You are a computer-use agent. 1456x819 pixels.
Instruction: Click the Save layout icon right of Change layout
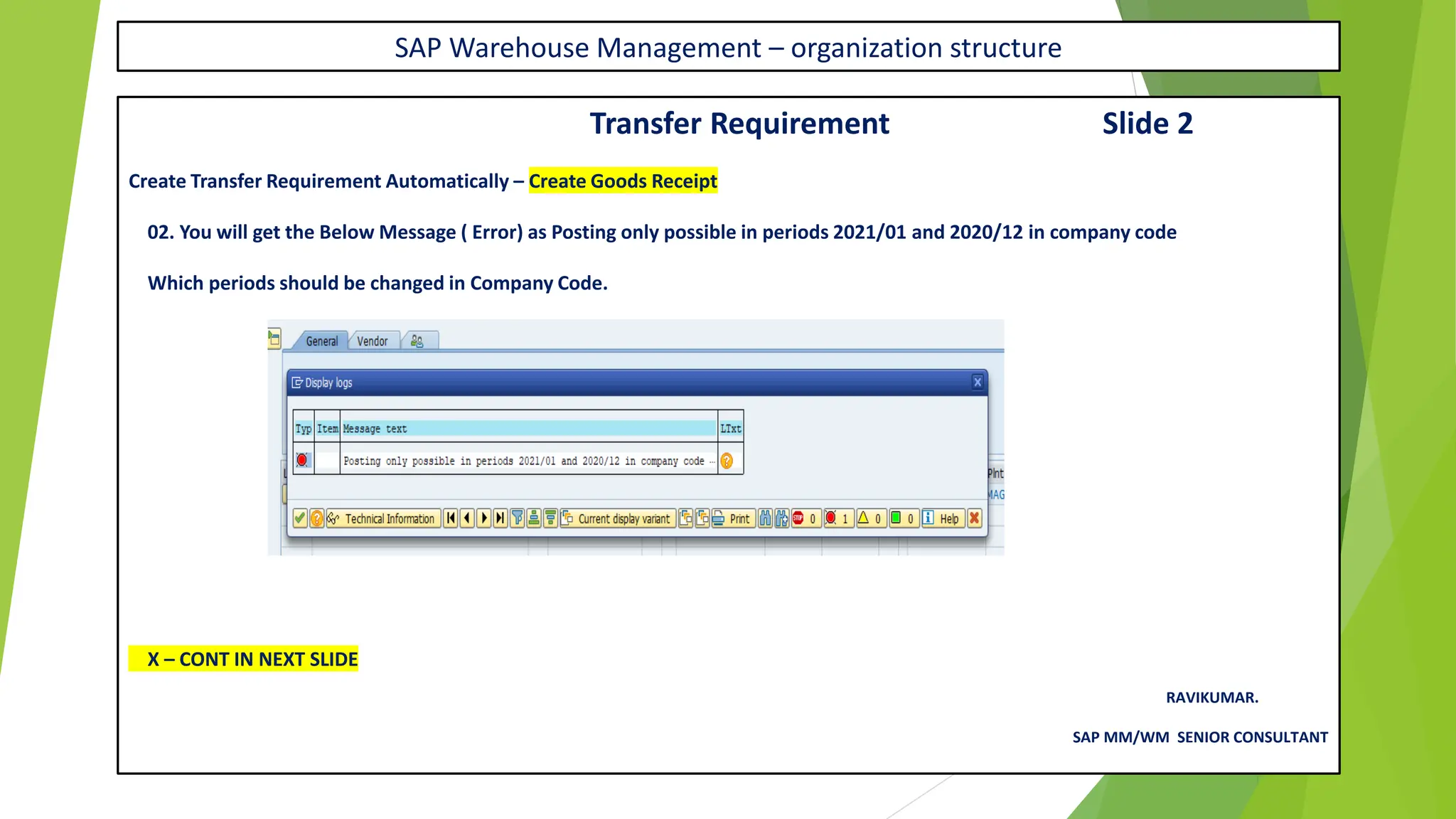(702, 518)
